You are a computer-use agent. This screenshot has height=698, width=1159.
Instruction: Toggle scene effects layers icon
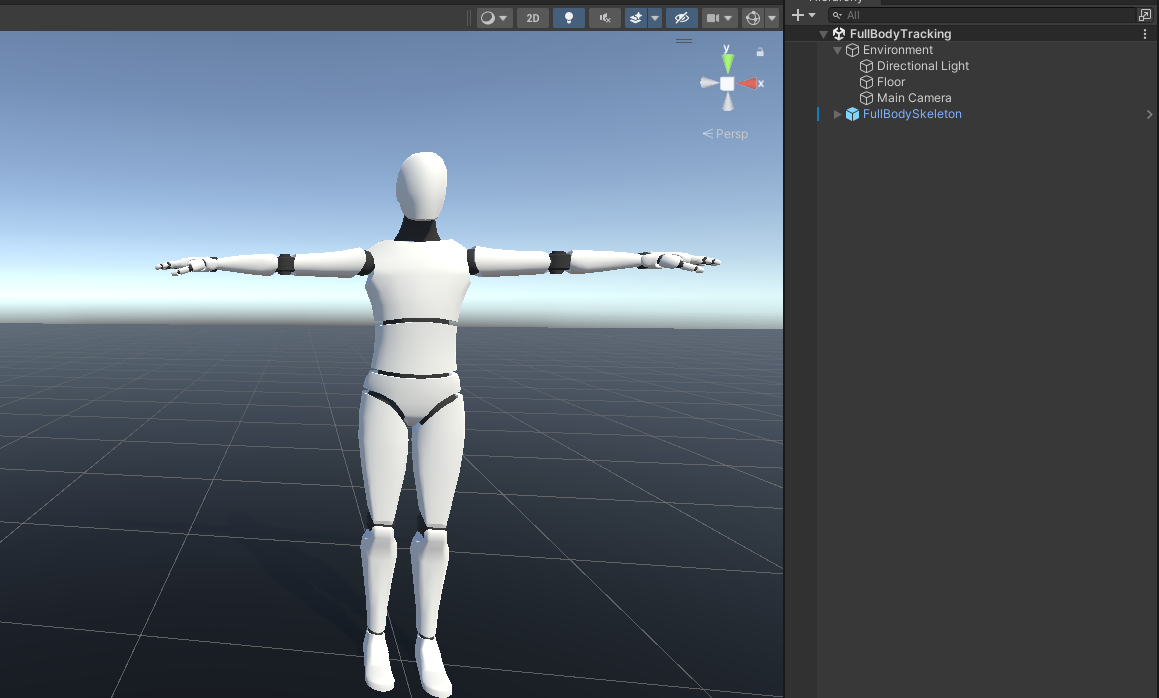636,18
